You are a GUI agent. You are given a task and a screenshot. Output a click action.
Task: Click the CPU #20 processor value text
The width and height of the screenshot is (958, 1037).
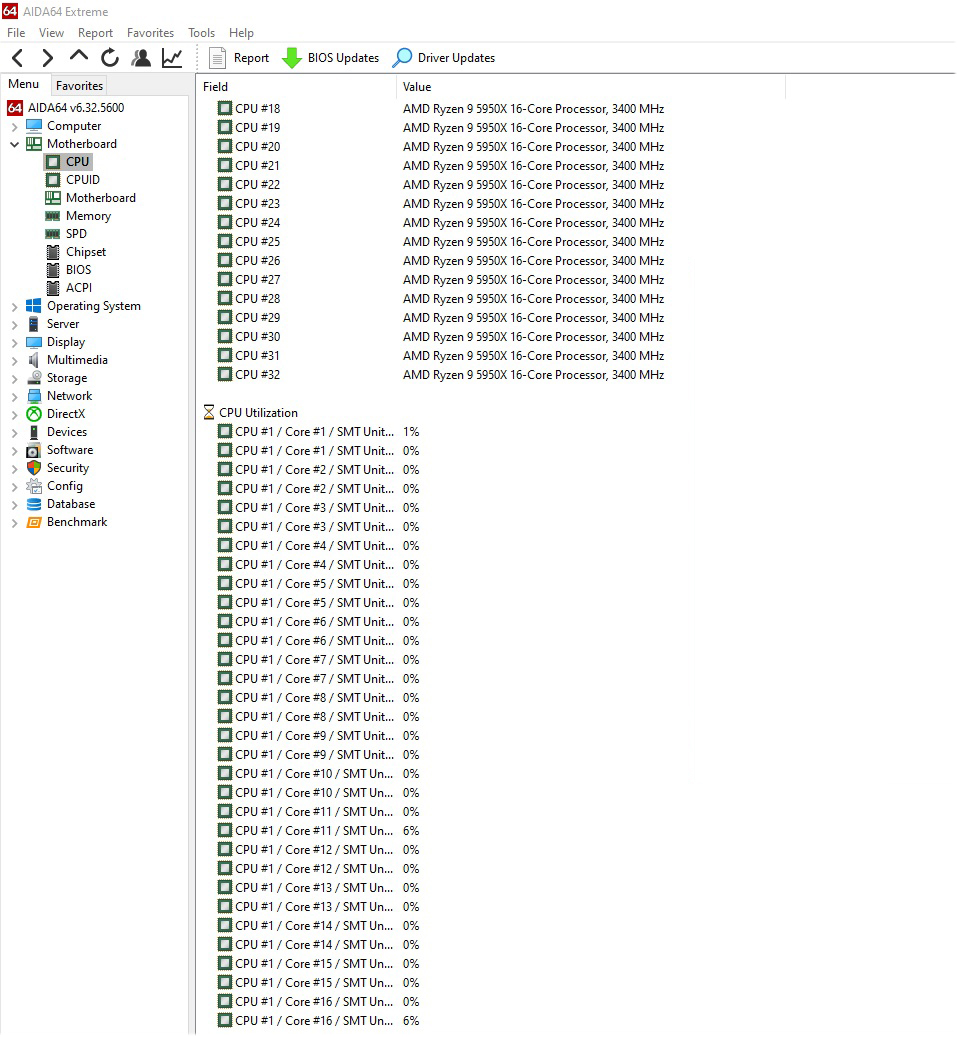tap(534, 147)
